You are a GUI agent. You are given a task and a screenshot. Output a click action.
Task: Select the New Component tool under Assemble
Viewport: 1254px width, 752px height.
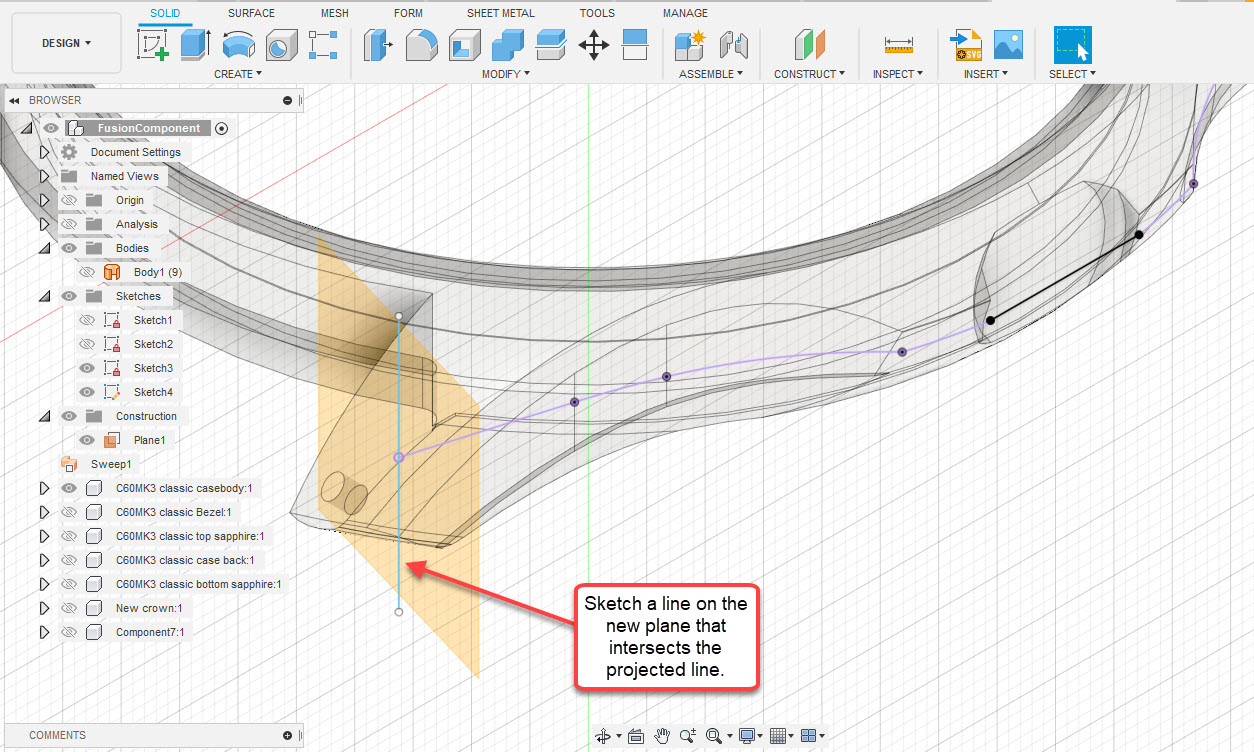[690, 45]
